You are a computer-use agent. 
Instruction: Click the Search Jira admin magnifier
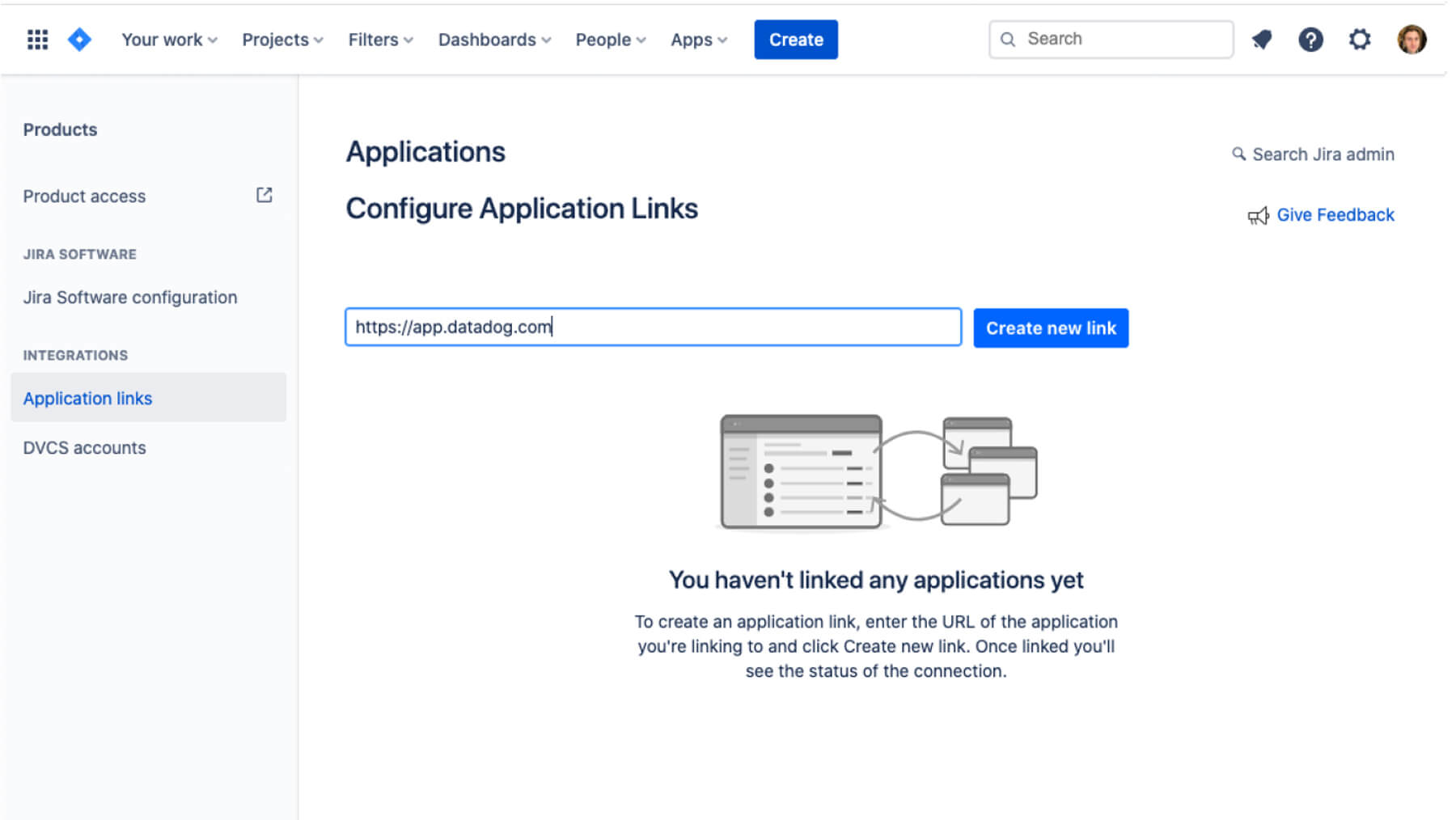point(1238,154)
